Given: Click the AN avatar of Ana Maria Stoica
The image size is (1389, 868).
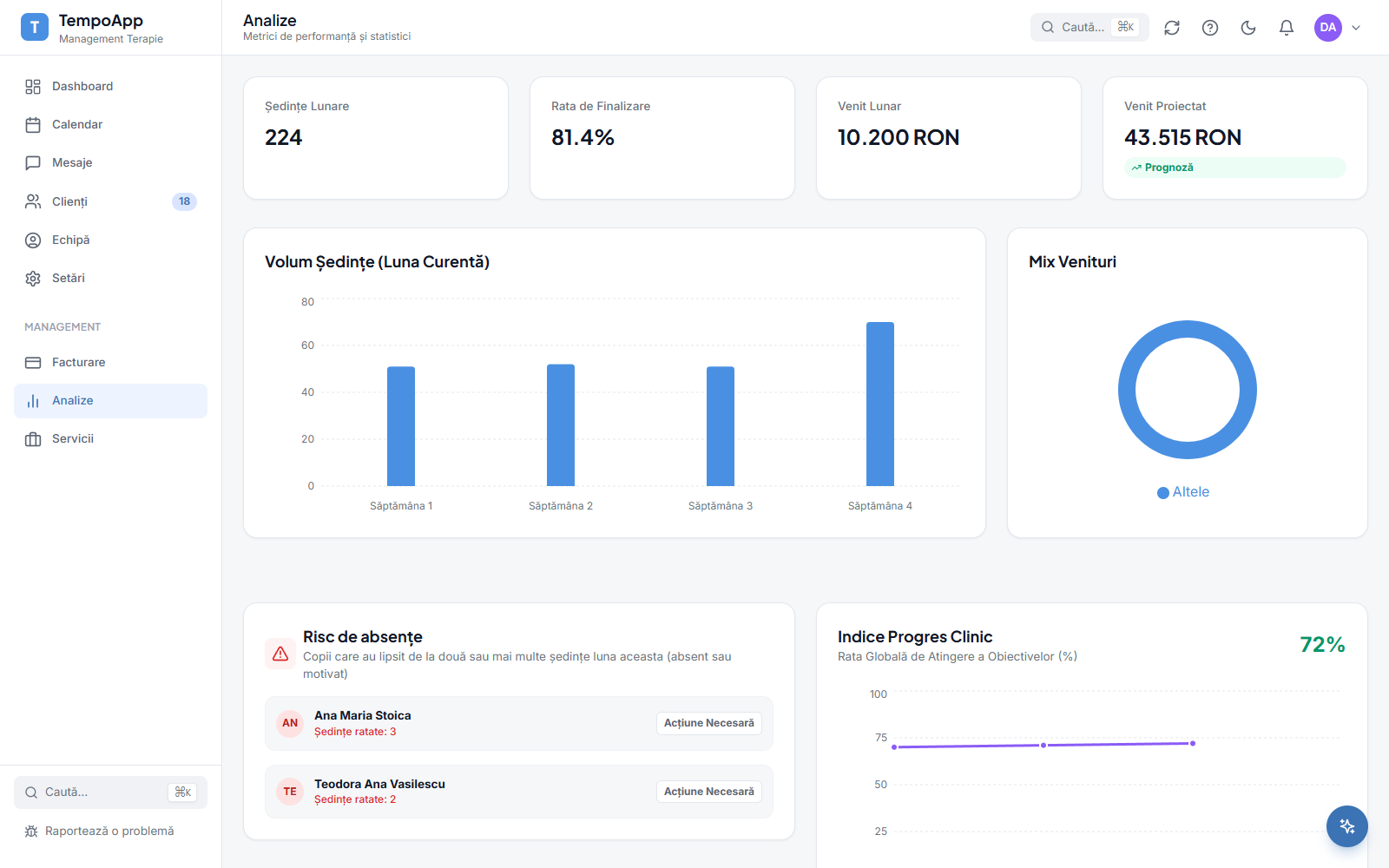Looking at the screenshot, I should point(290,723).
